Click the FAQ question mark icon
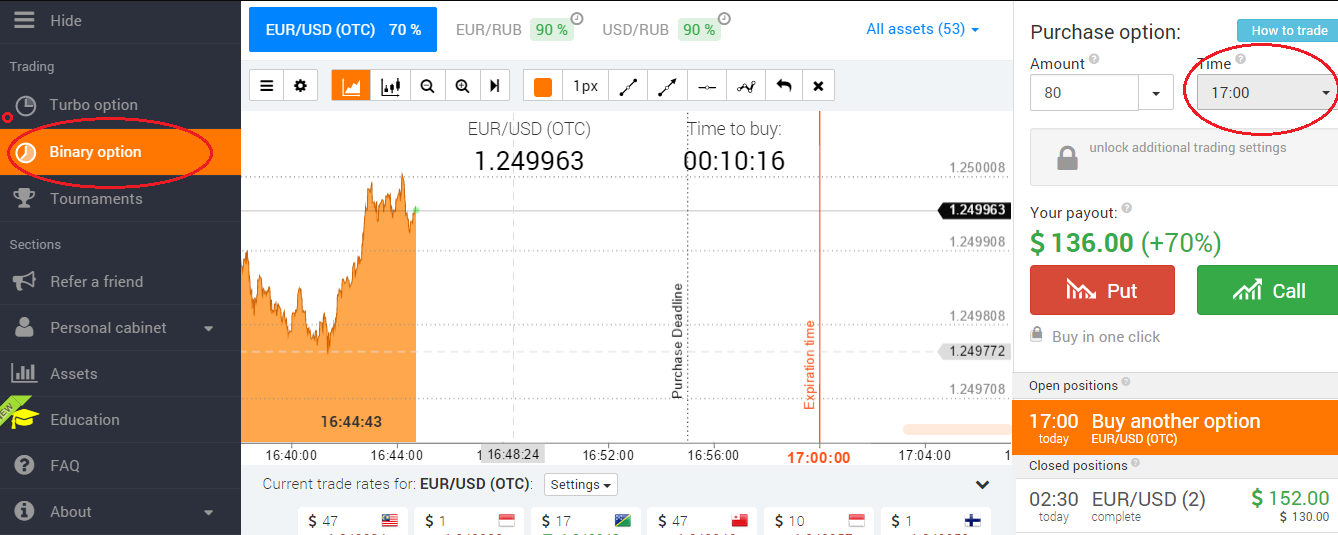The width and height of the screenshot is (1338, 535). point(24,466)
